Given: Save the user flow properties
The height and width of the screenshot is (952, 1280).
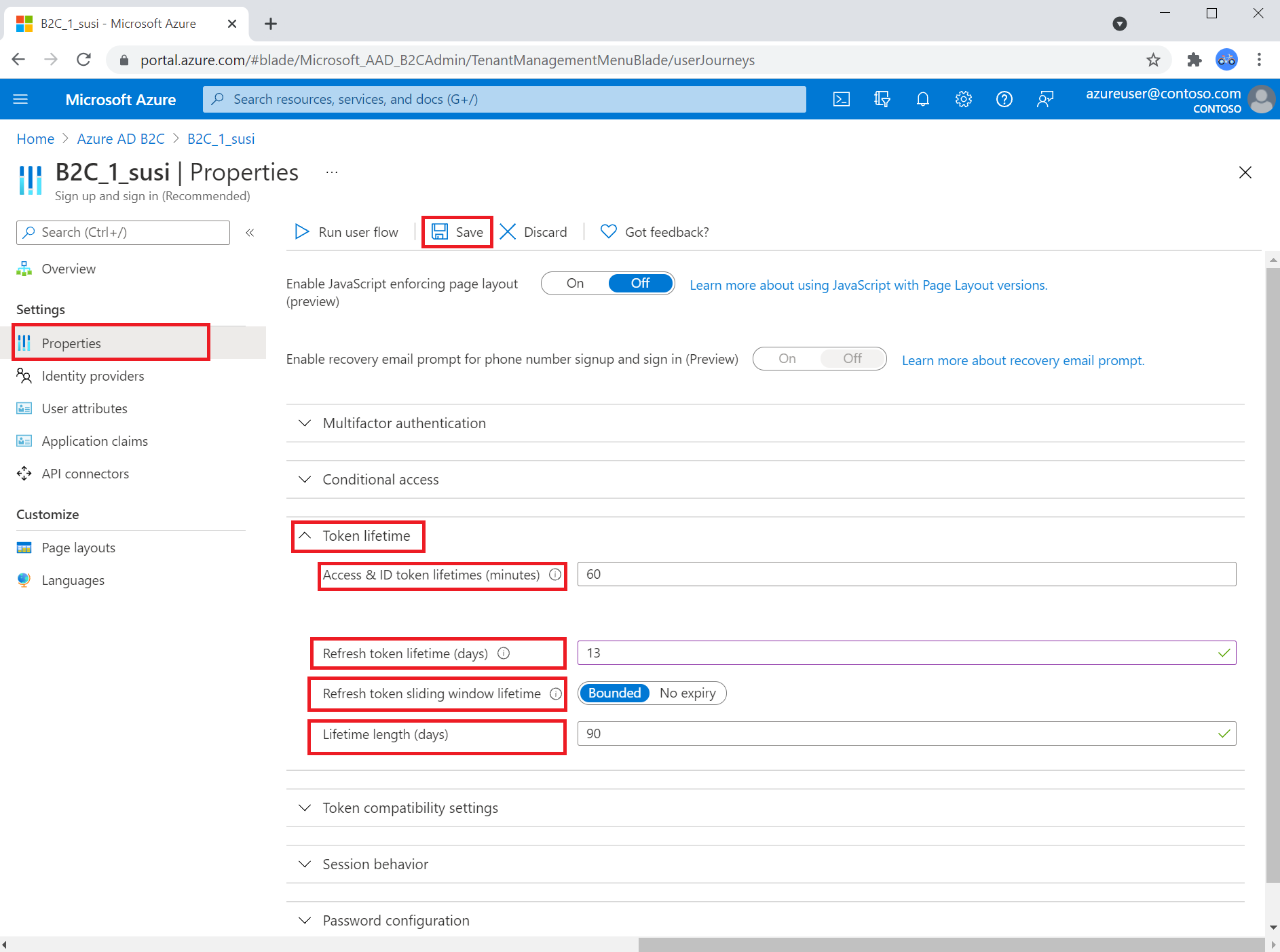Looking at the screenshot, I should click(457, 231).
